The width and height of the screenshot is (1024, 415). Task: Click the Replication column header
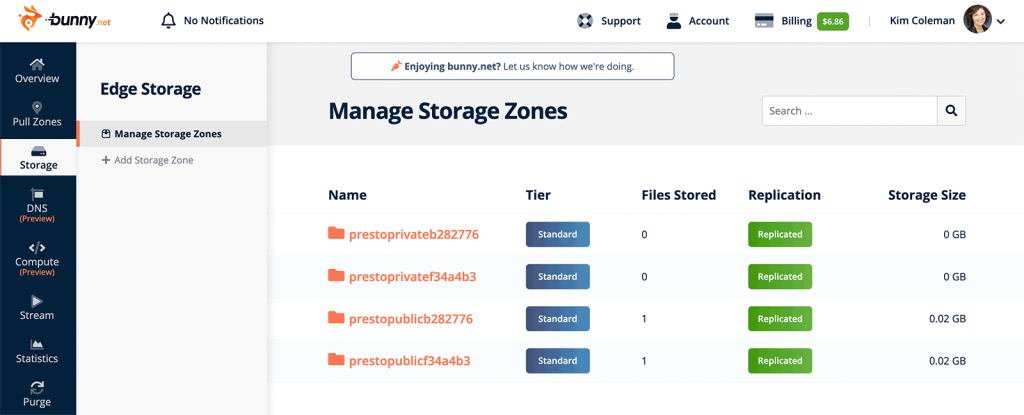(x=784, y=195)
